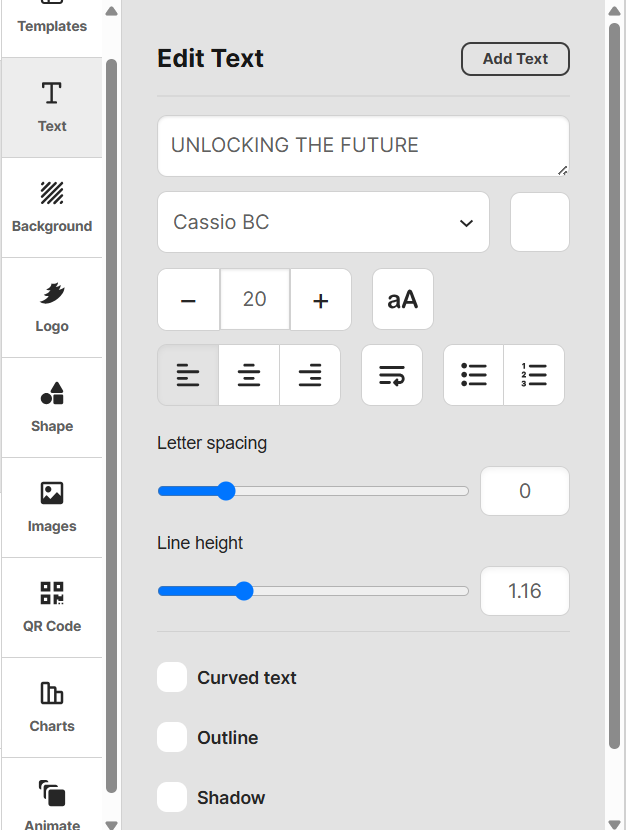
Task: Open the QR Code sidebar section
Action: tap(52, 608)
